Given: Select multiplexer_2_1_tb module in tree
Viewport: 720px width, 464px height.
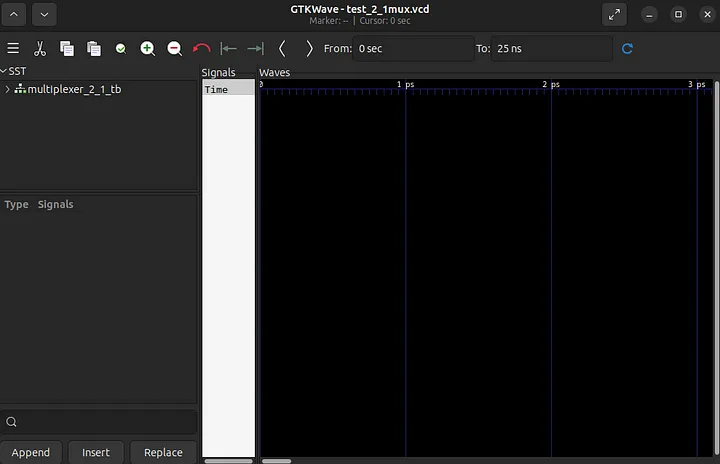Looking at the screenshot, I should click(74, 89).
